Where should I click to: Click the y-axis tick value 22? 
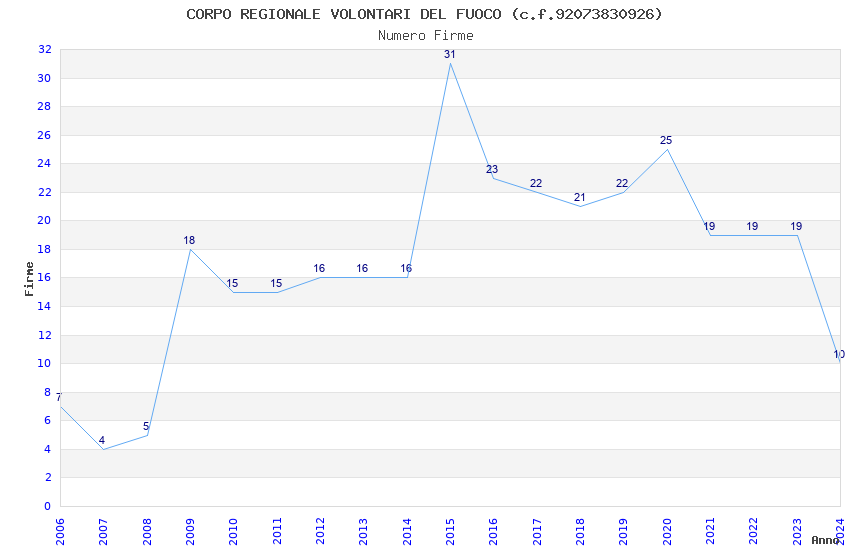[44, 192]
